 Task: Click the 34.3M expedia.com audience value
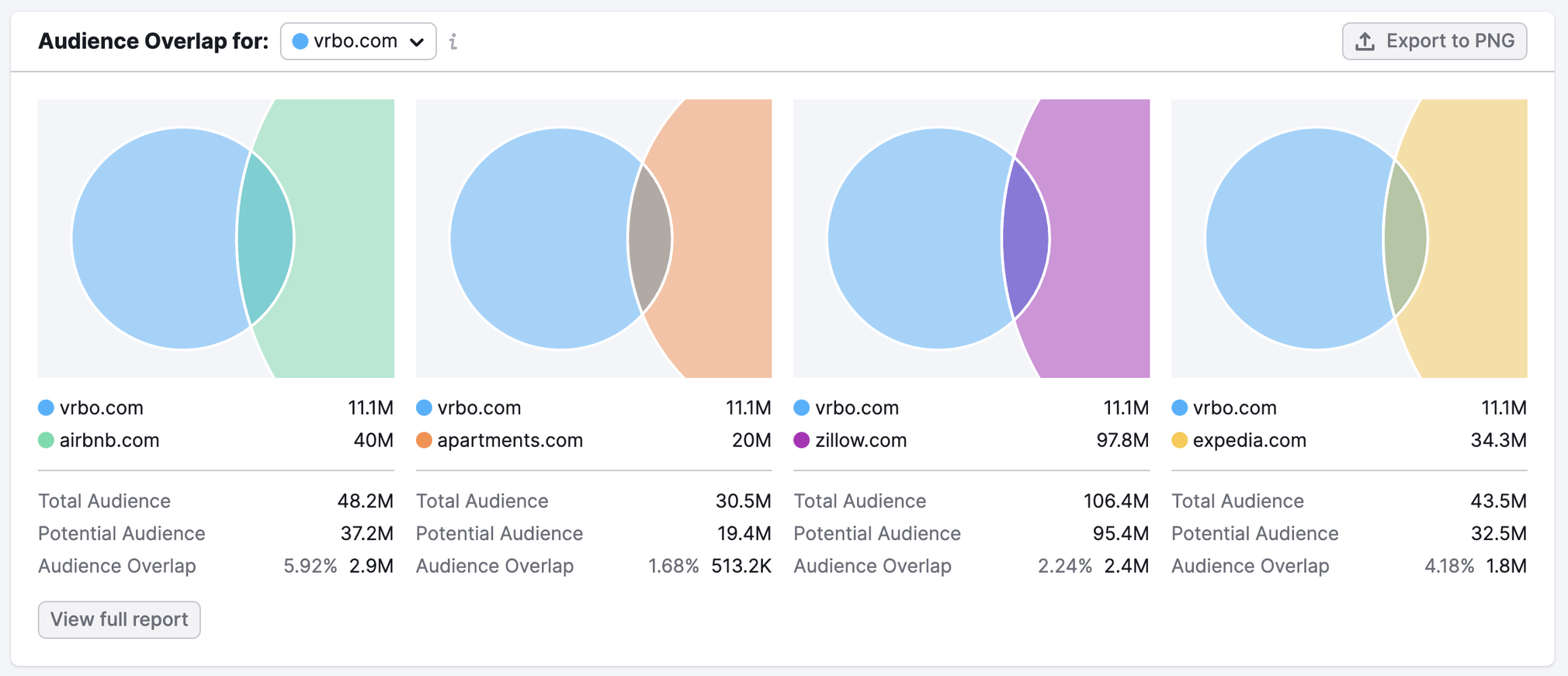[1499, 440]
